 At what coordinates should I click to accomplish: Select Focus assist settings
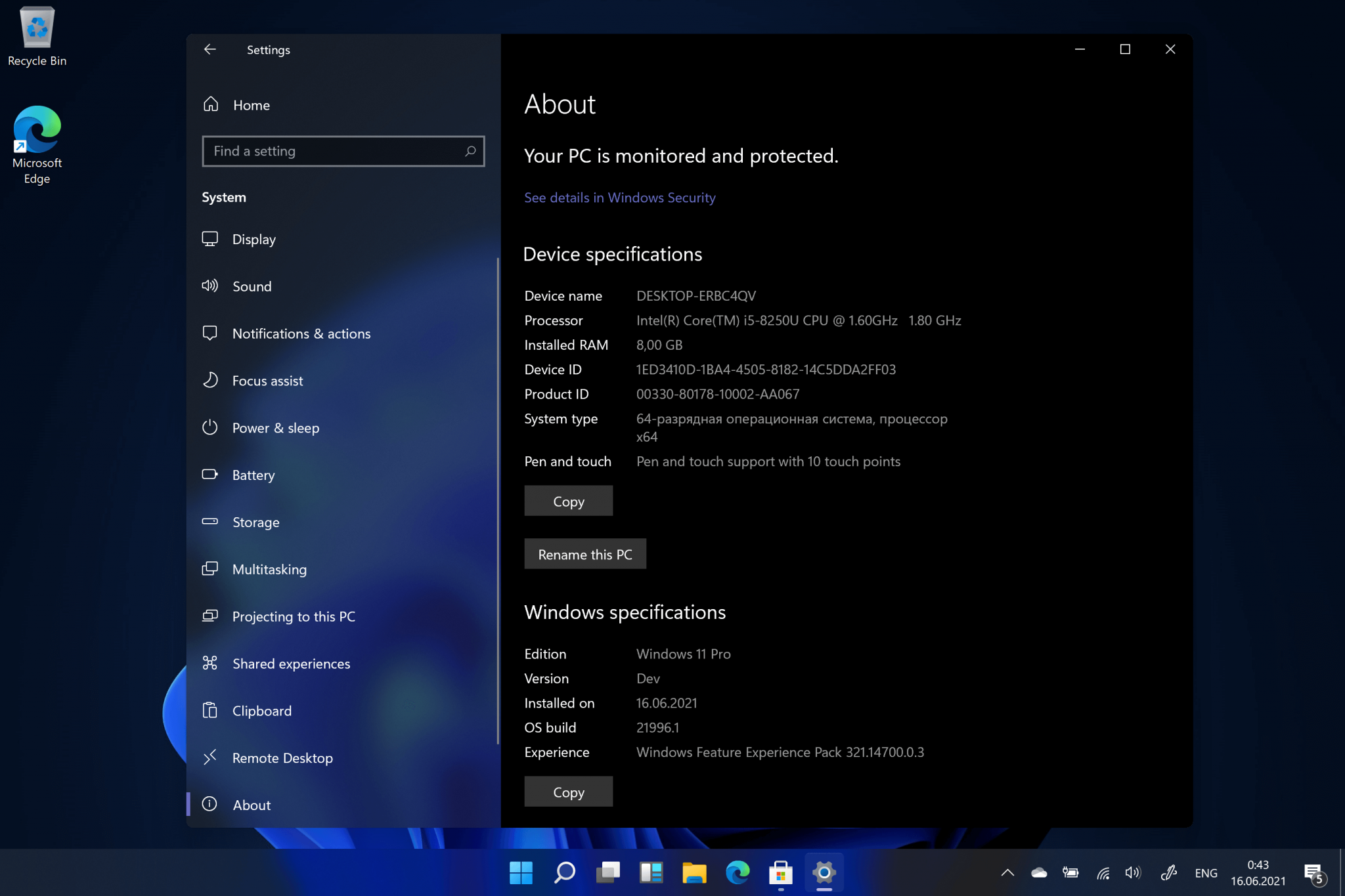[x=267, y=380]
